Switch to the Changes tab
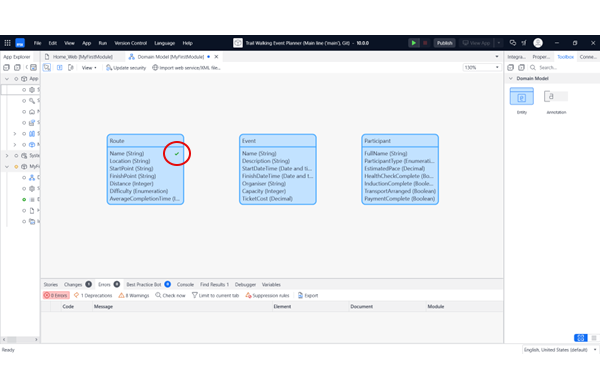 tap(77, 284)
